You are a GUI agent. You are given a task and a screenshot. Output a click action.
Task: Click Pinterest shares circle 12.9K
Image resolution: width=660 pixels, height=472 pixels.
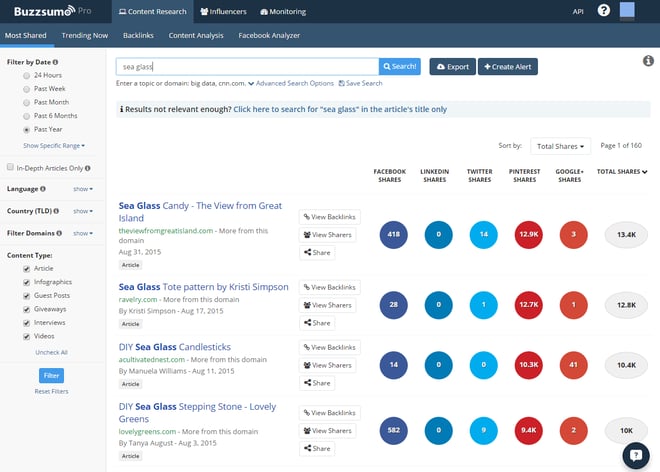click(529, 235)
